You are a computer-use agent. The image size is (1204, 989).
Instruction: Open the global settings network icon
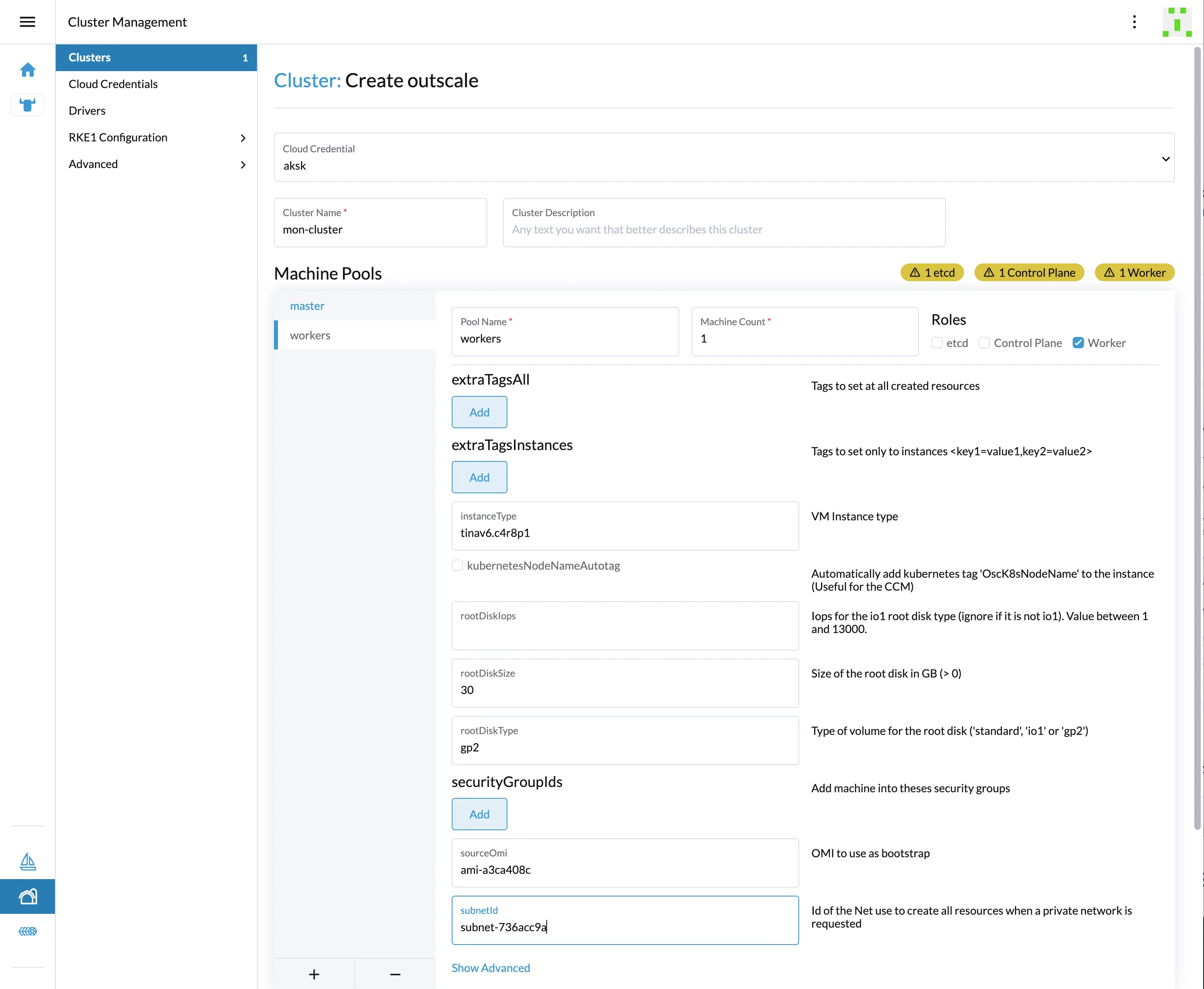[27, 932]
